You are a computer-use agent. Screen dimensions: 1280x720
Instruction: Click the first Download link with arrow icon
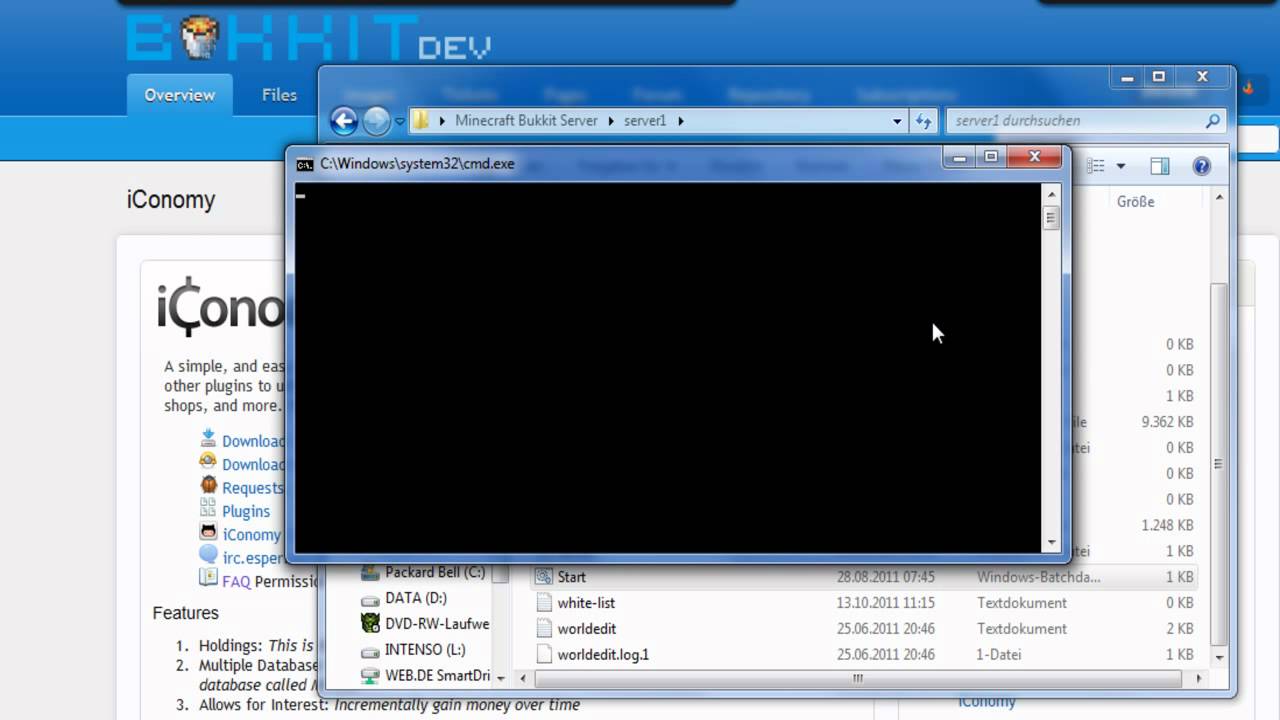252,441
